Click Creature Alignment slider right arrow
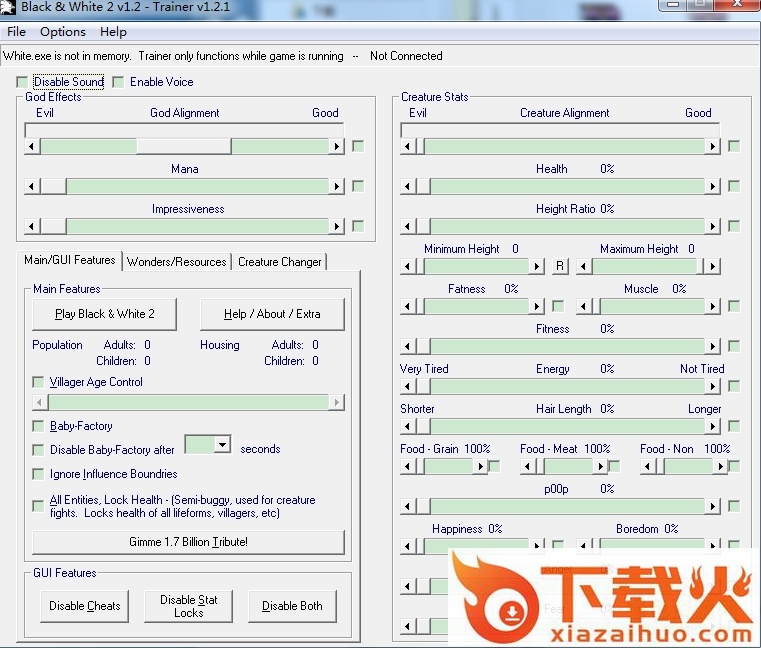761x648 pixels. (x=712, y=146)
